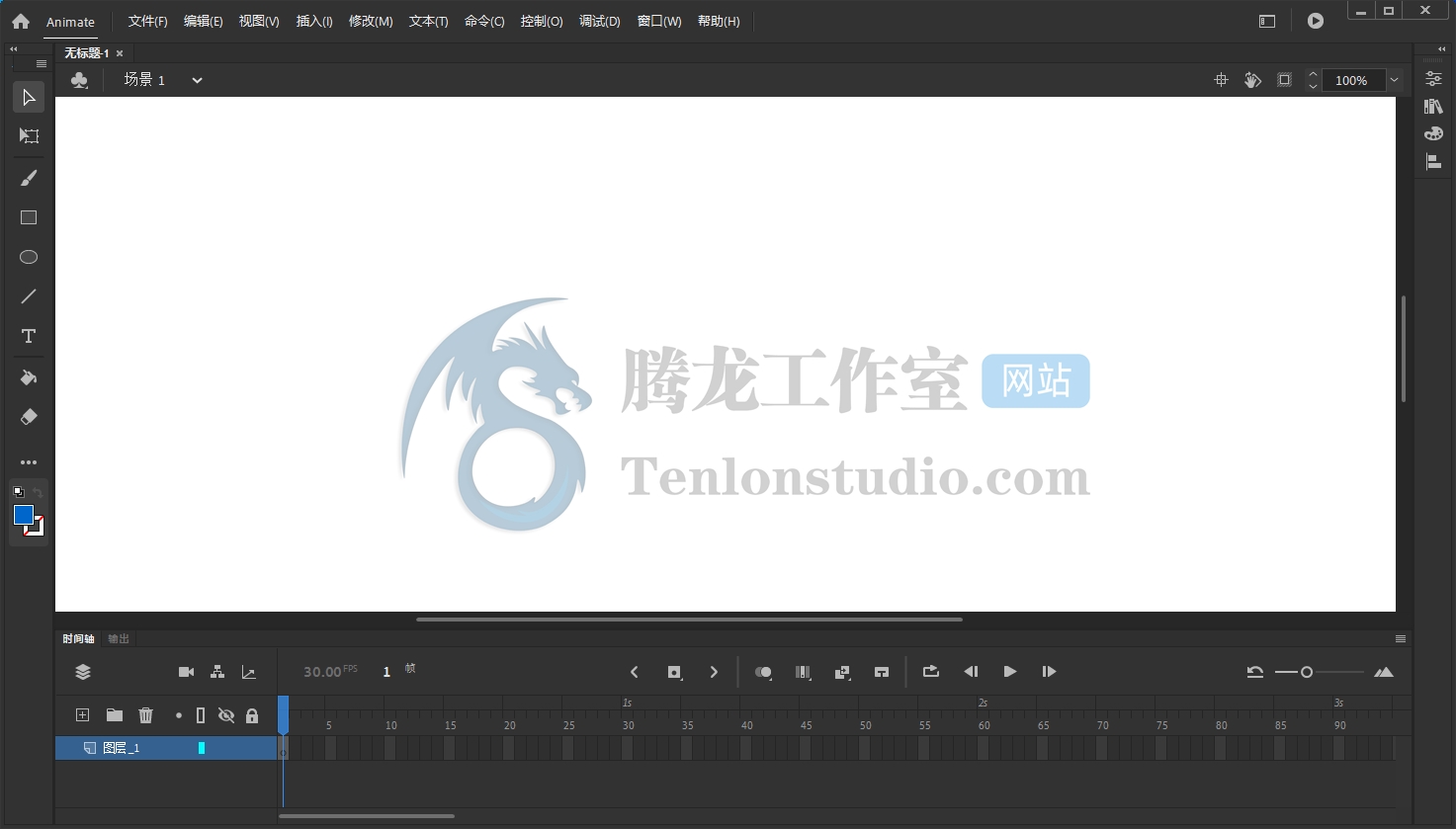Click the zoom stepper arrows
This screenshot has width=1456, height=829.
coord(1313,80)
